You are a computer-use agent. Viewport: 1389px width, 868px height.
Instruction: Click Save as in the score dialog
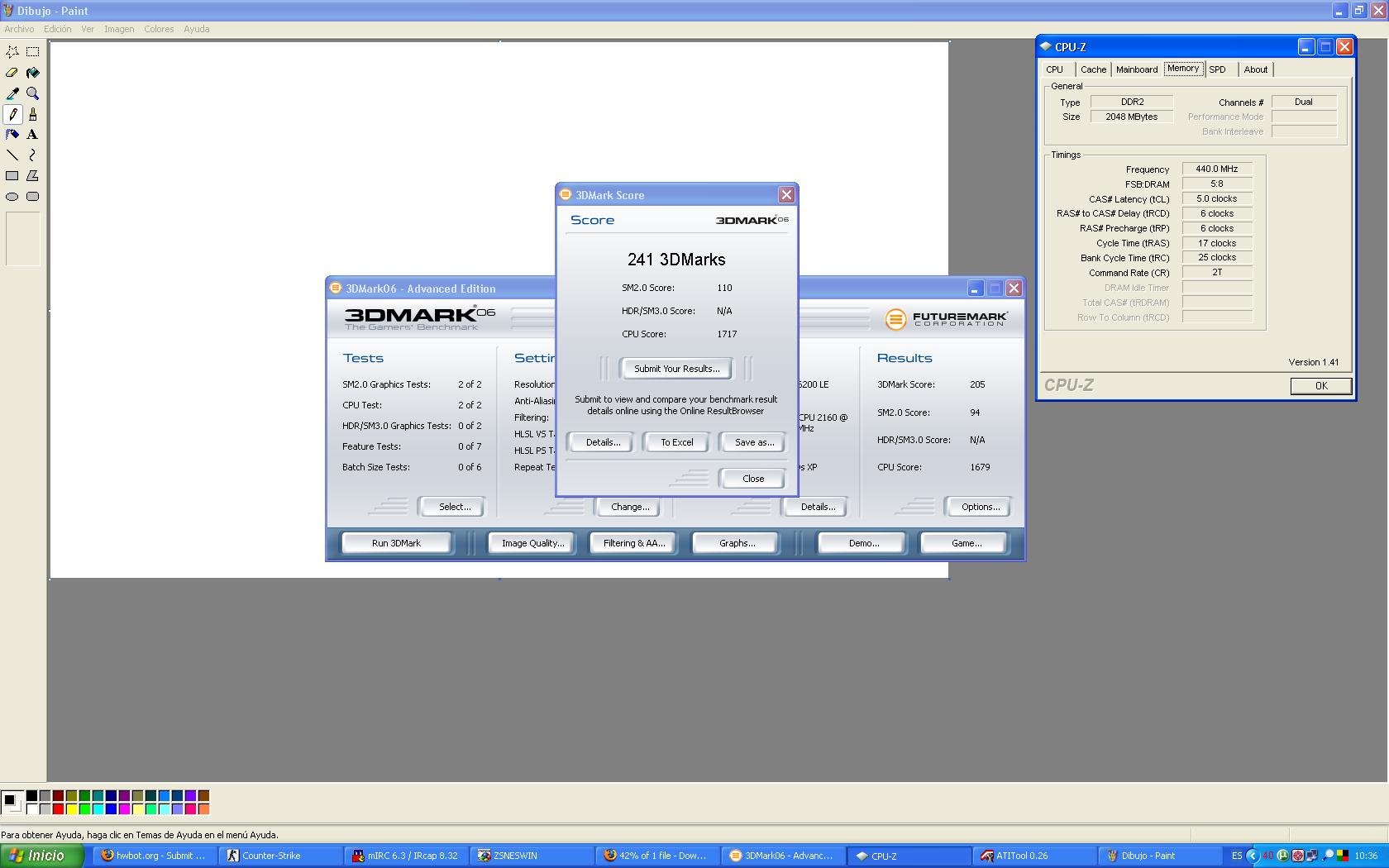[x=754, y=442]
